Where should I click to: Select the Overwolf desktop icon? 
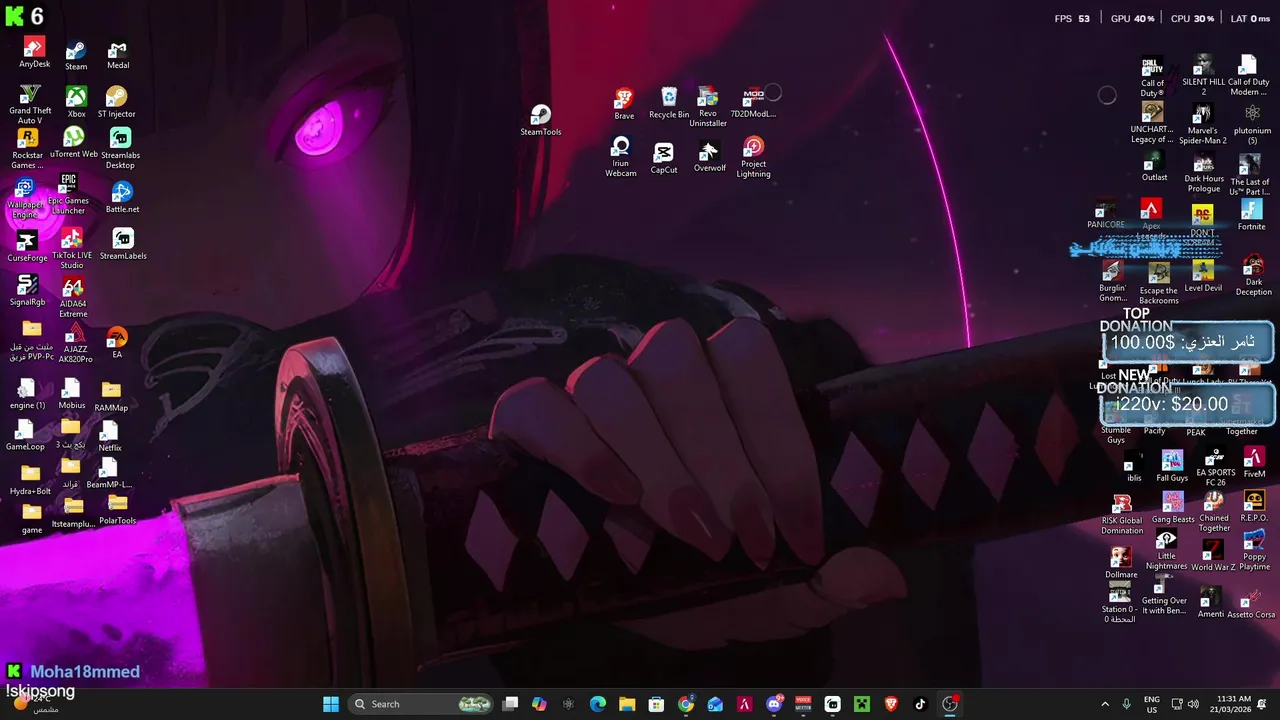(x=709, y=157)
